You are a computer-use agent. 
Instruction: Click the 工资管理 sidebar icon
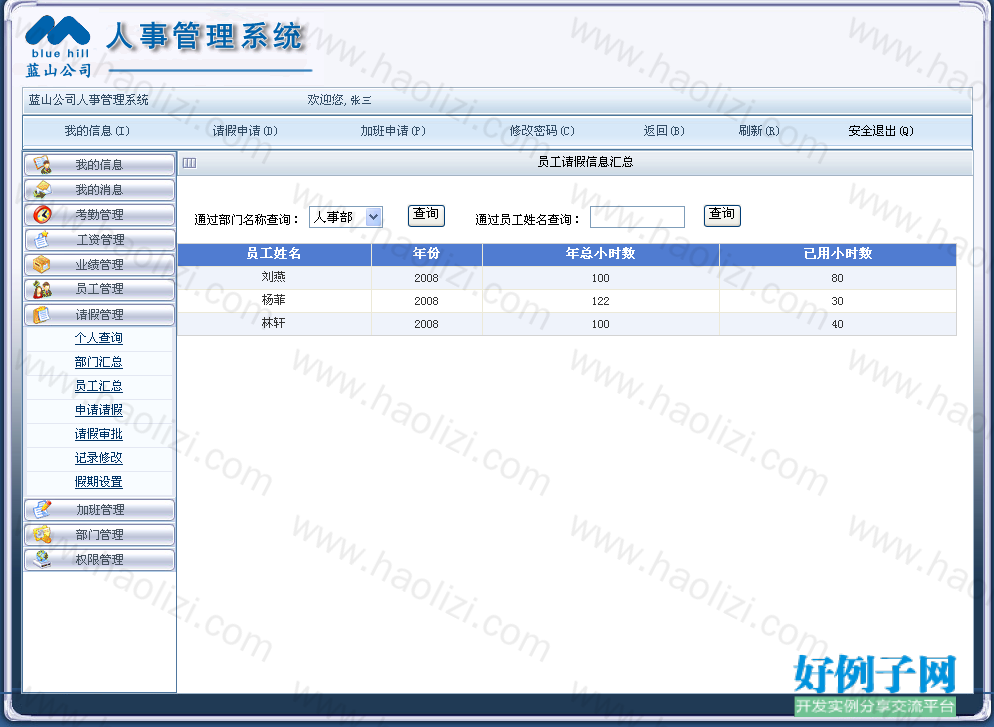point(42,240)
